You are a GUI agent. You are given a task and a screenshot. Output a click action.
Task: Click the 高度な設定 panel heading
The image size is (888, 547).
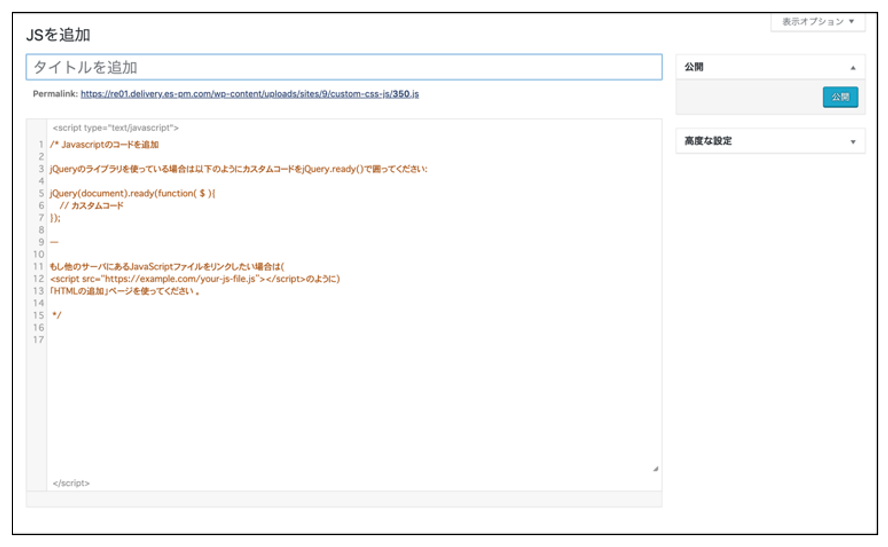pyautogui.click(x=708, y=141)
